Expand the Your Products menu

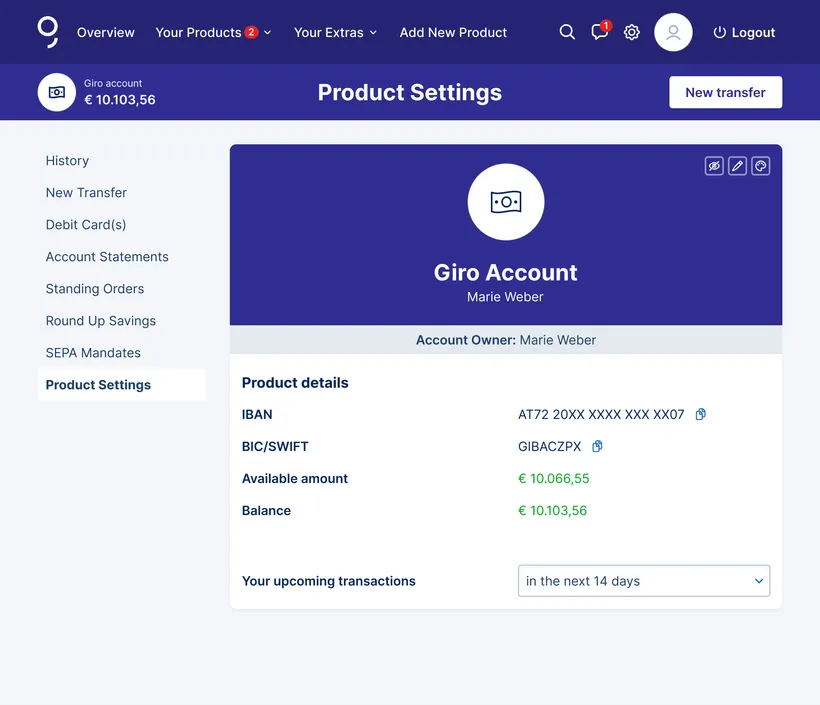(213, 32)
